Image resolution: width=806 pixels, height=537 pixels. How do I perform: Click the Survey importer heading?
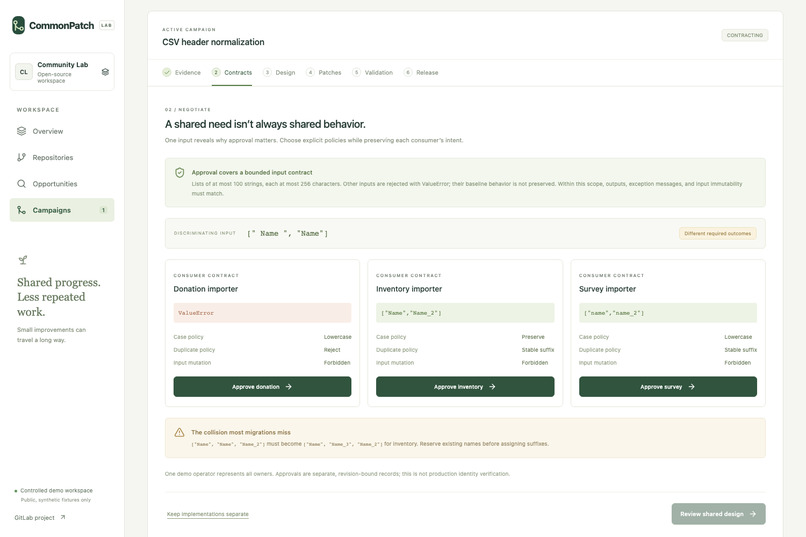tap(608, 289)
